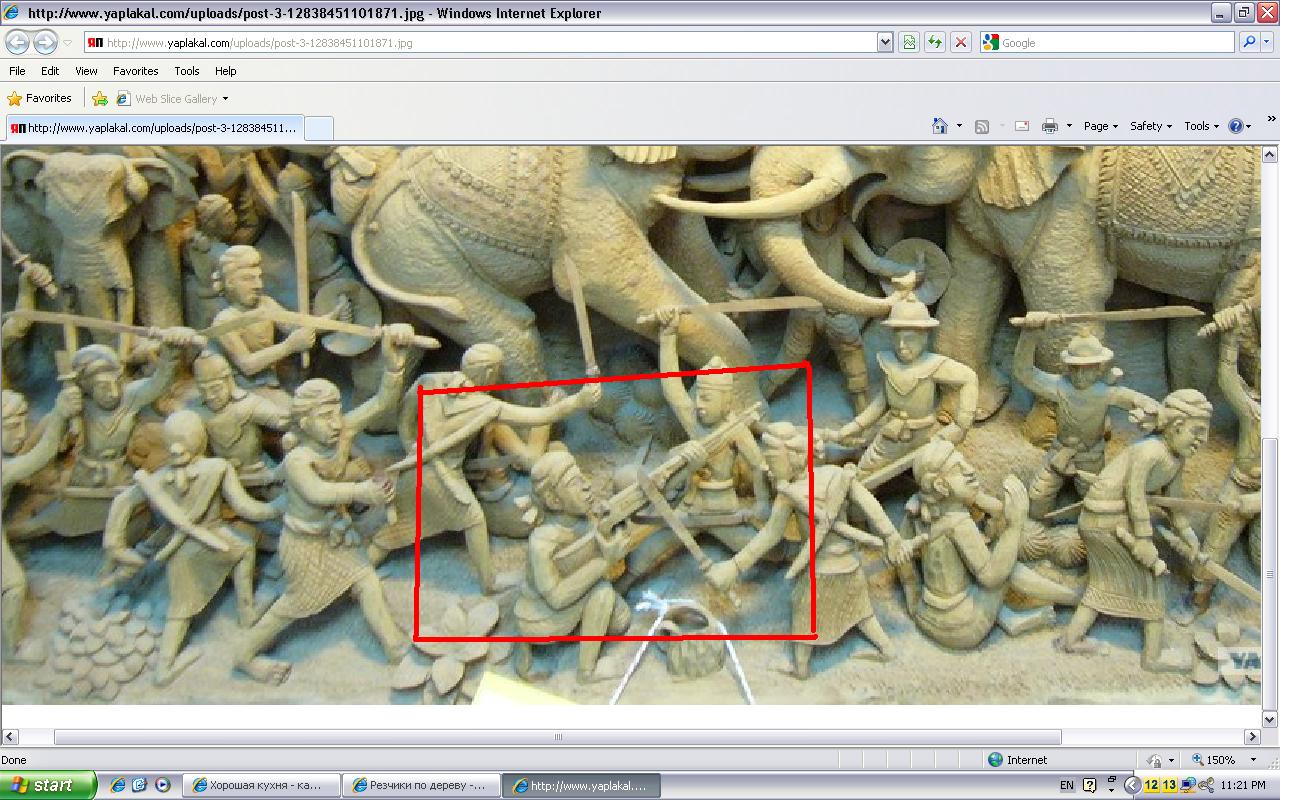This screenshot has height=800, width=1314.
Task: Click the EN language indicator
Action: point(1067,786)
